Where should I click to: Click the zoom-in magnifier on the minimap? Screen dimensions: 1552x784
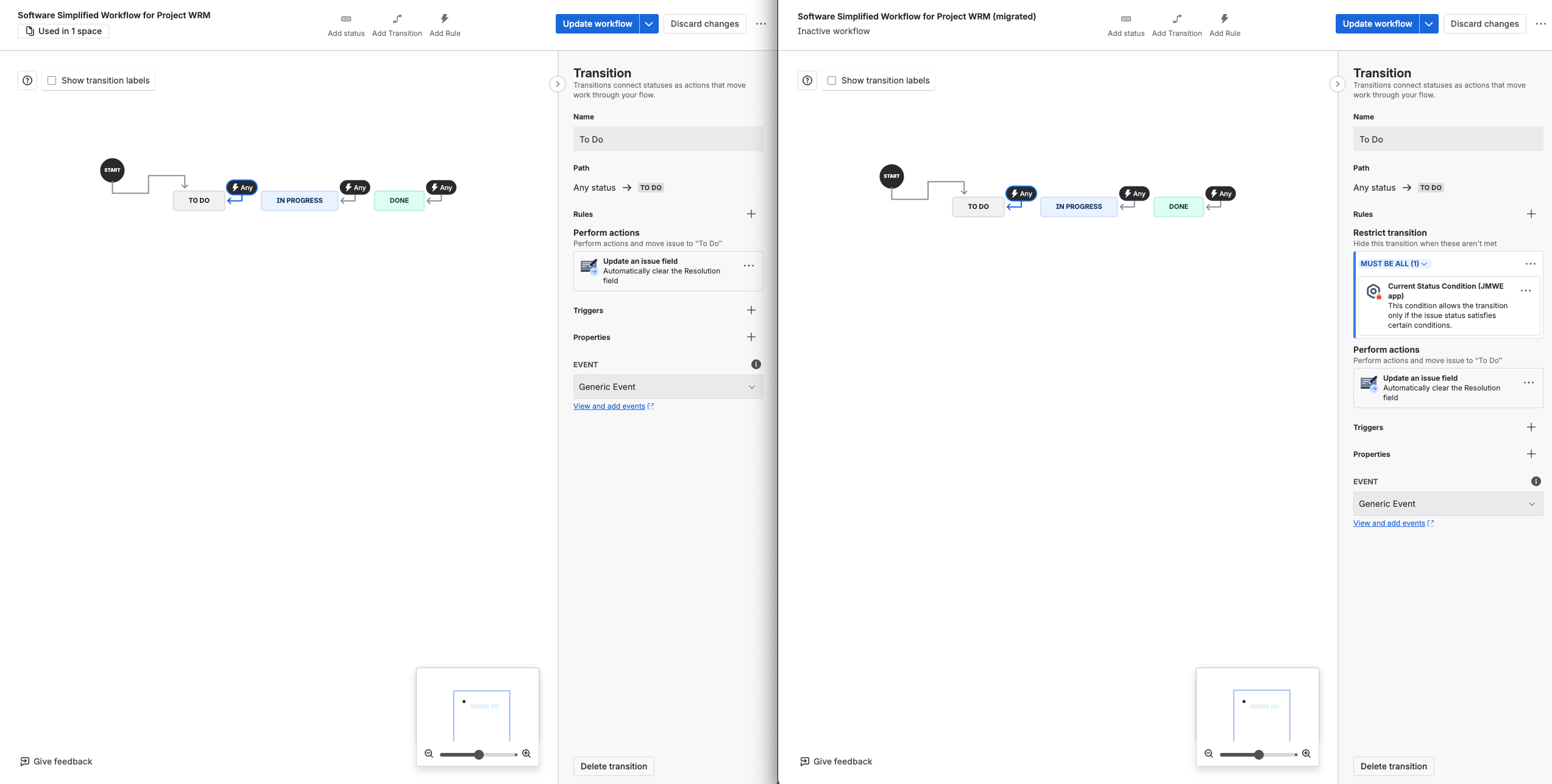tap(526, 754)
